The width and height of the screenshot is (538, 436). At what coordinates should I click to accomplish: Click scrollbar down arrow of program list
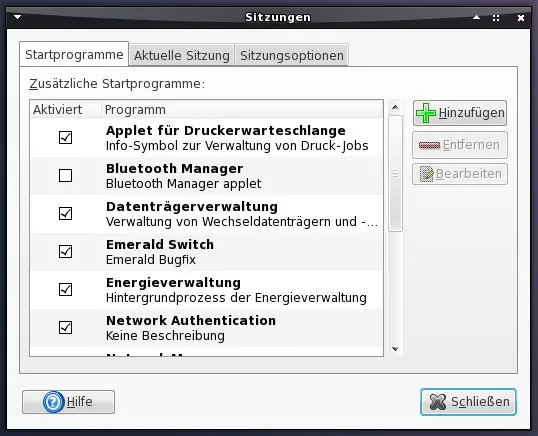[395, 349]
